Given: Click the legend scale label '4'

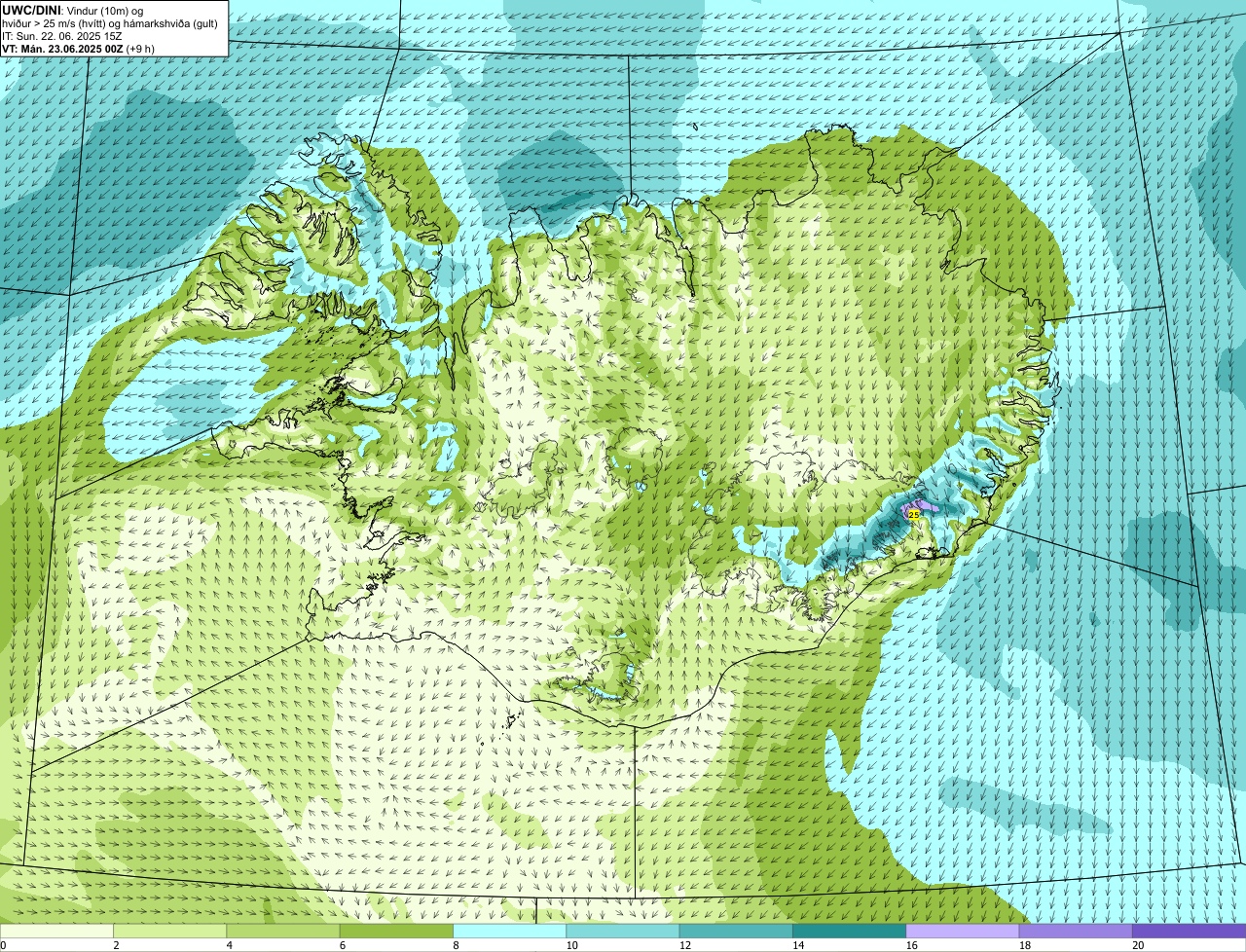Looking at the screenshot, I should tap(229, 945).
